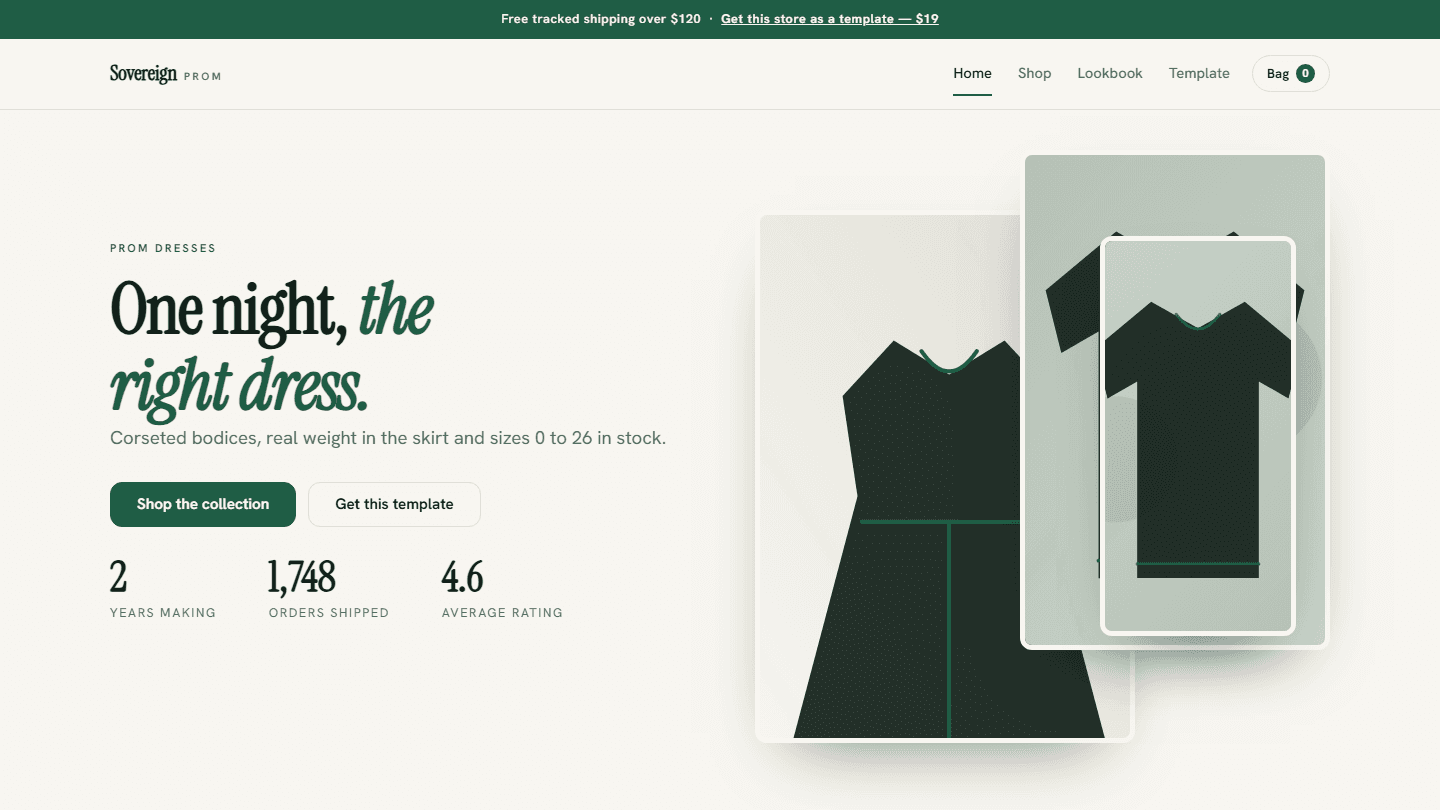Open the Template nav item
The image size is (1440, 810).
point(1199,74)
